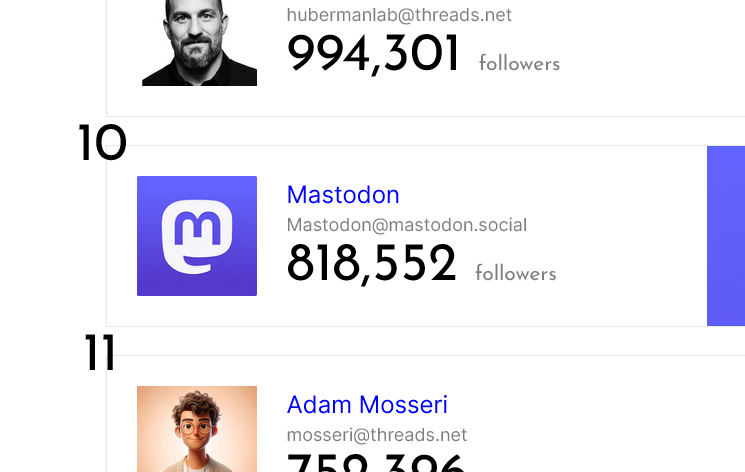Image resolution: width=745 pixels, height=472 pixels.
Task: Click the followers label beside 818,552
Action: 515,274
